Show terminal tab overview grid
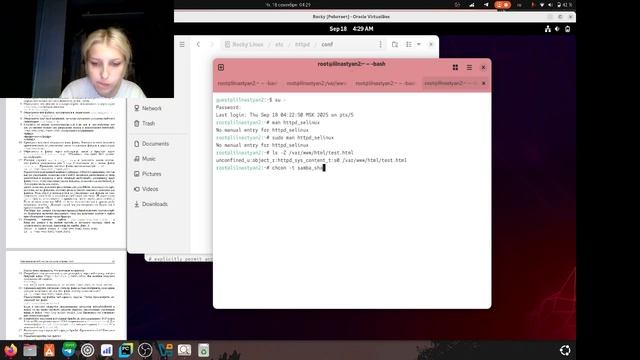Viewport: 640px width, 360px height. point(455,67)
